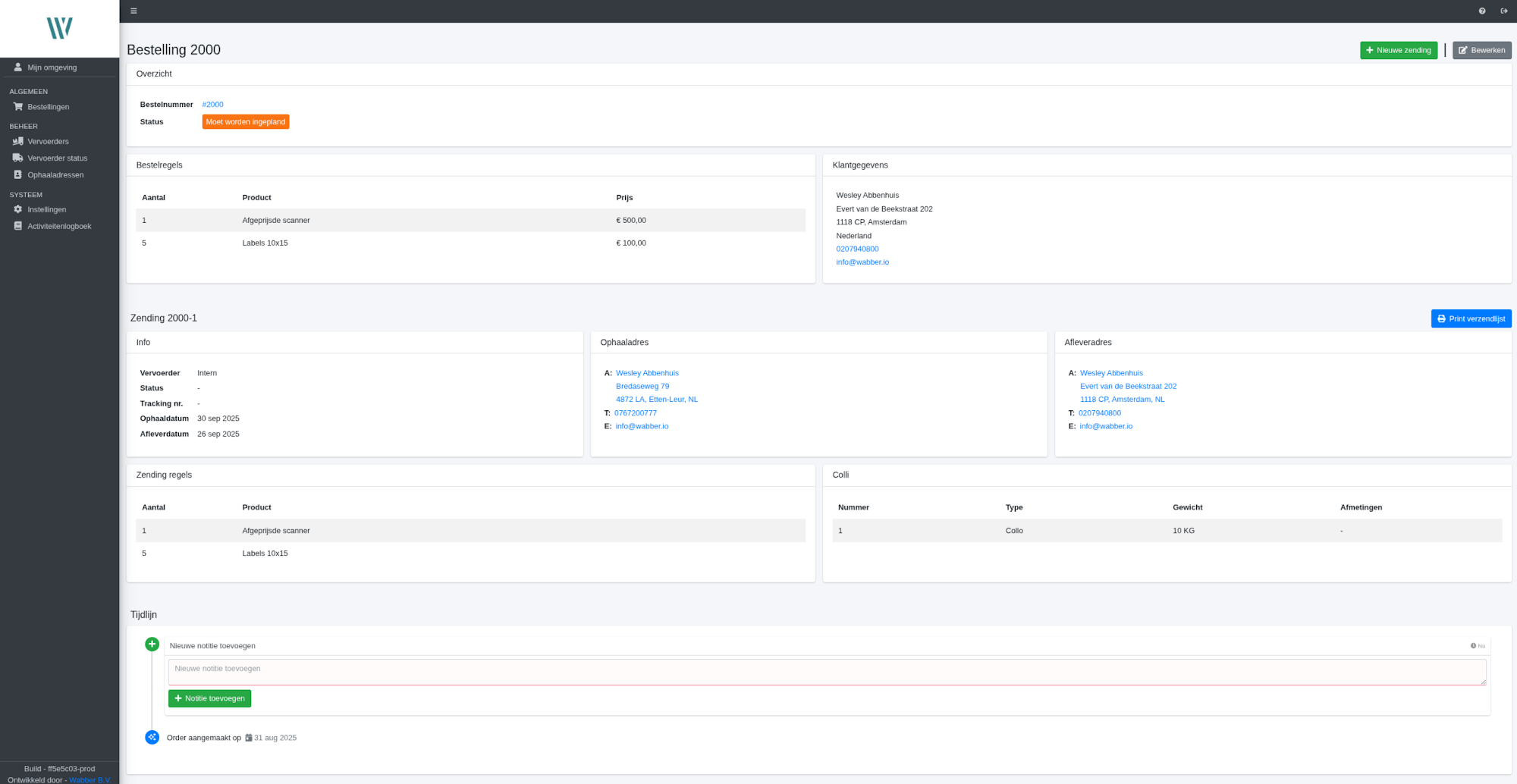Click the green plus icon on the timeline
1517x784 pixels.
152,644
